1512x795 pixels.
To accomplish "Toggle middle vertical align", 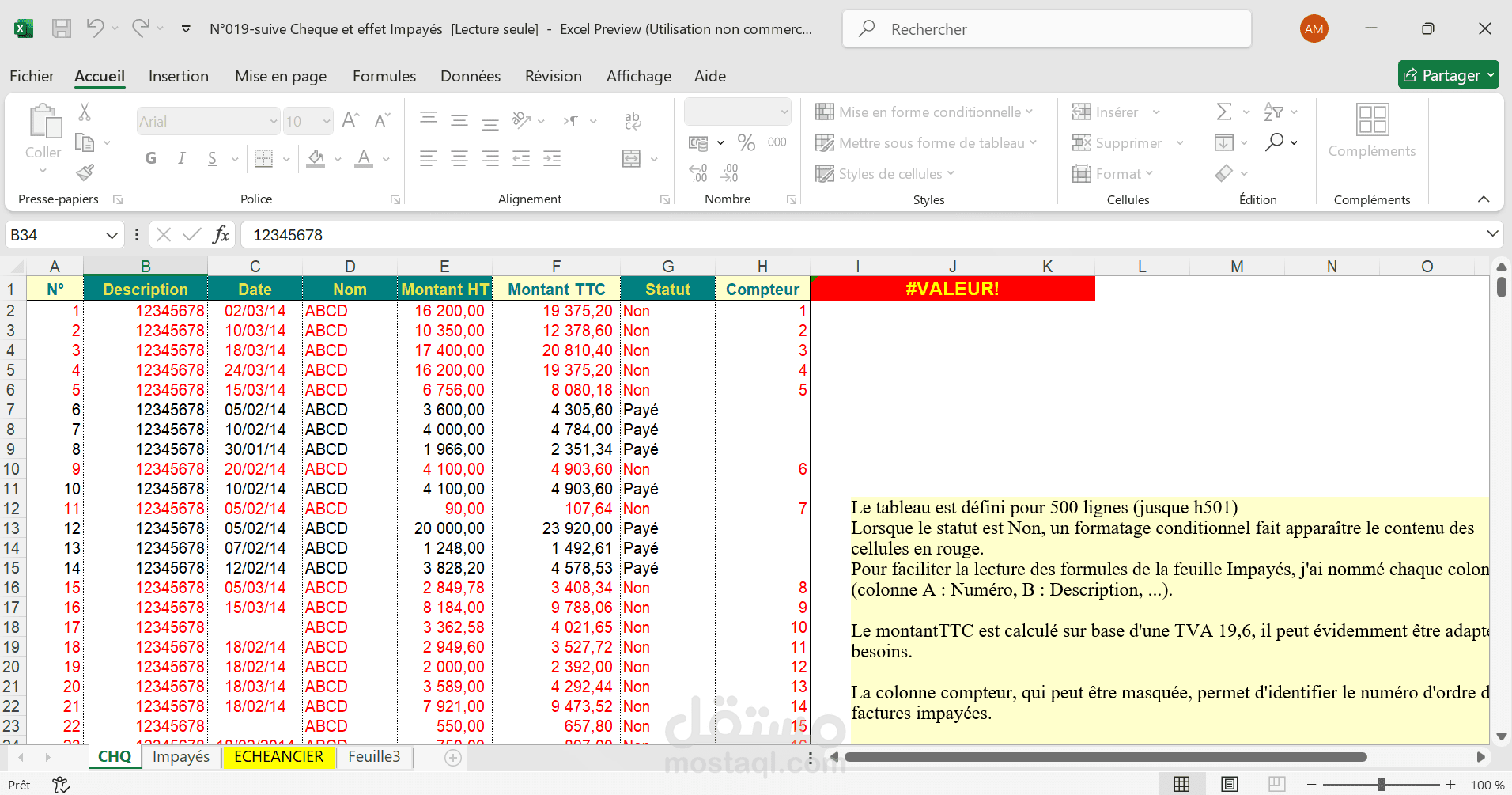I will 459,120.
